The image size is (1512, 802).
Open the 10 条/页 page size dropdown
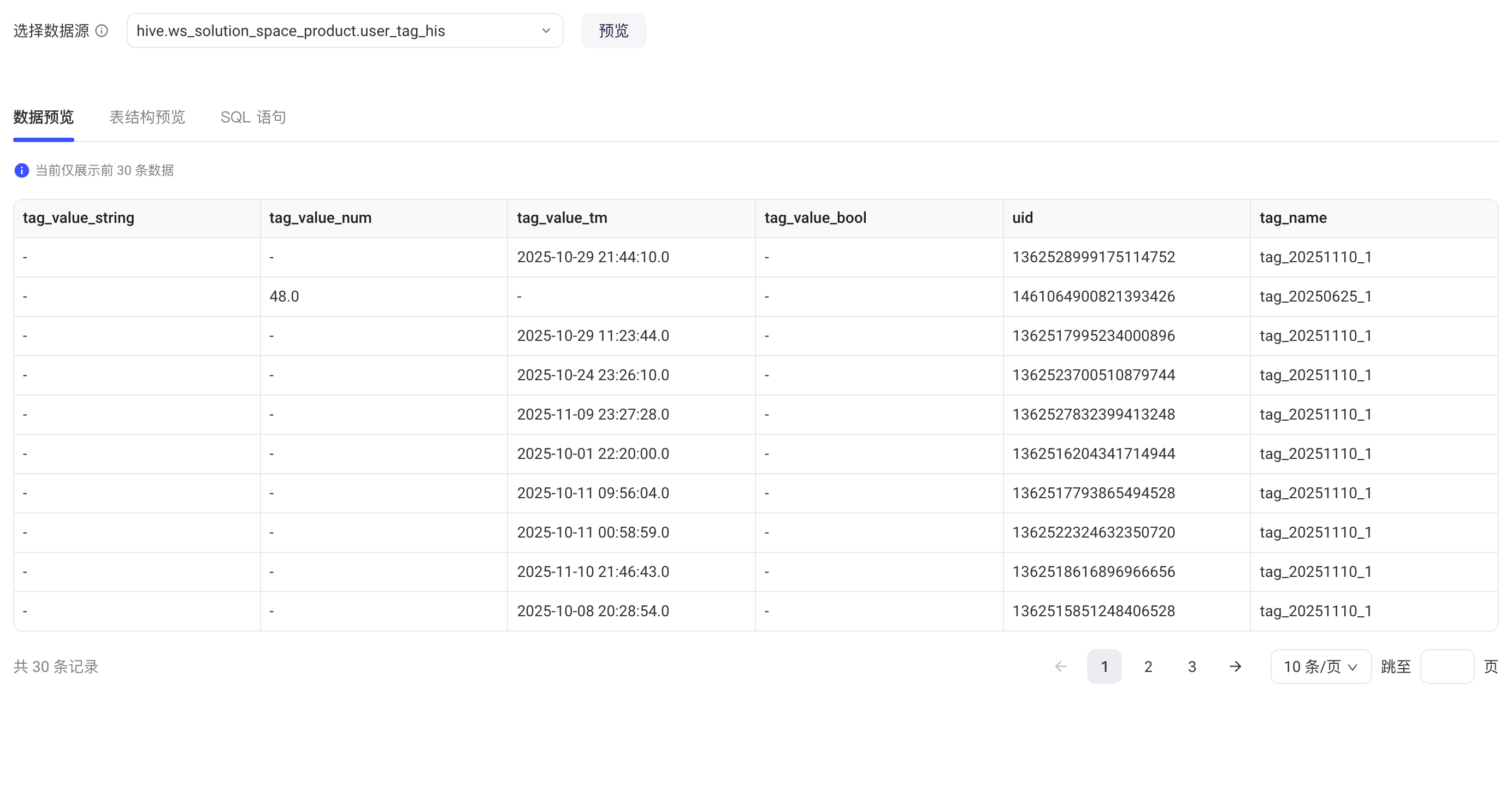(x=1321, y=667)
